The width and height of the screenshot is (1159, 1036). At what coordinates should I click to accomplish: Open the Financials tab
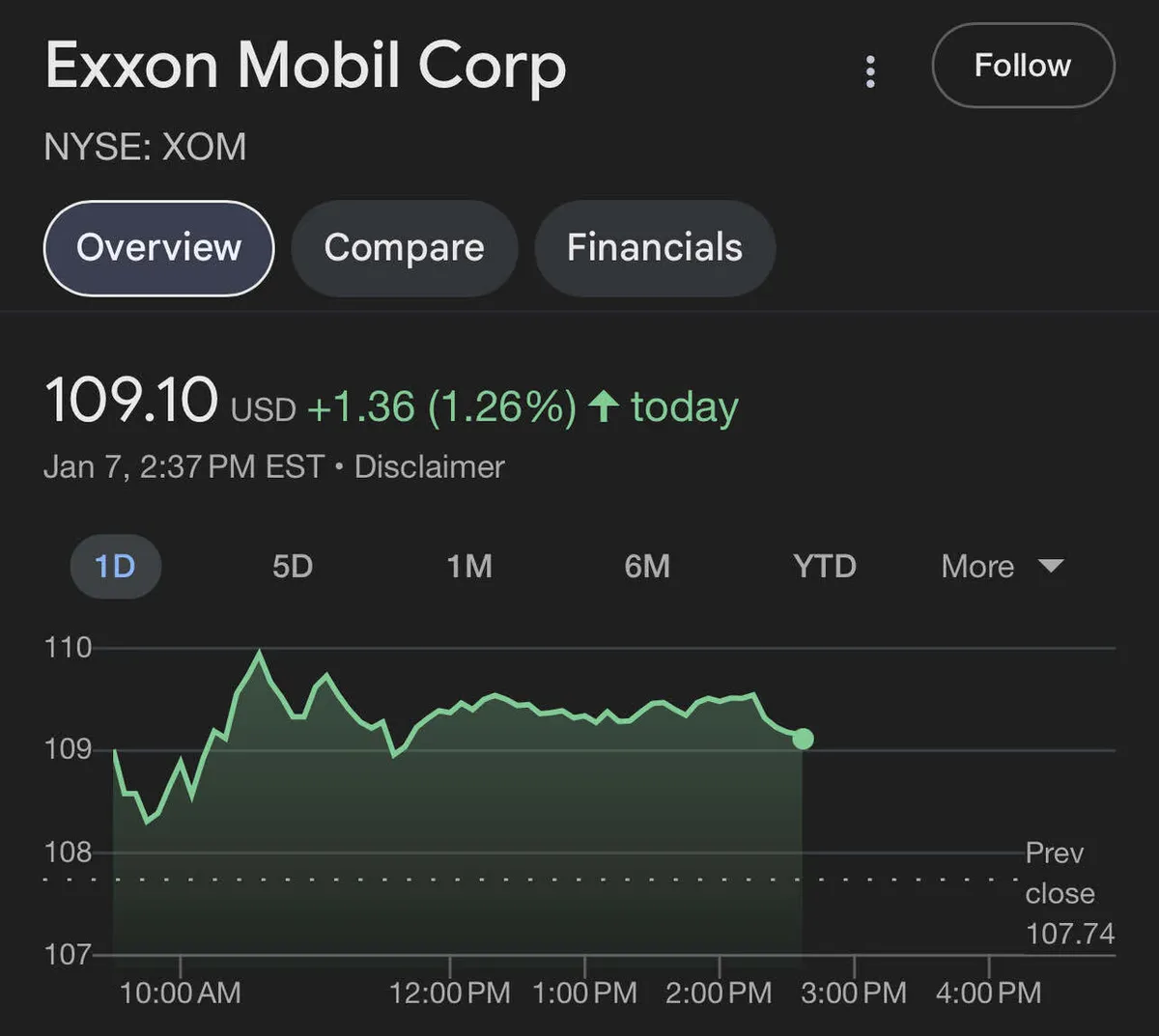coord(655,248)
